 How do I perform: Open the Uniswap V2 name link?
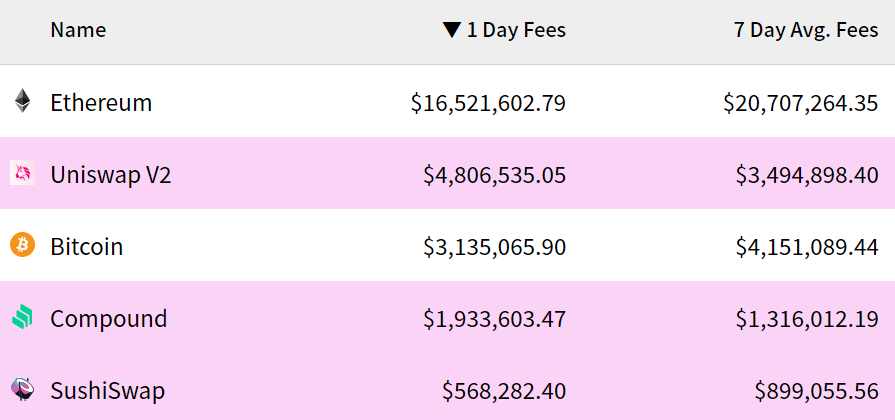coord(111,175)
